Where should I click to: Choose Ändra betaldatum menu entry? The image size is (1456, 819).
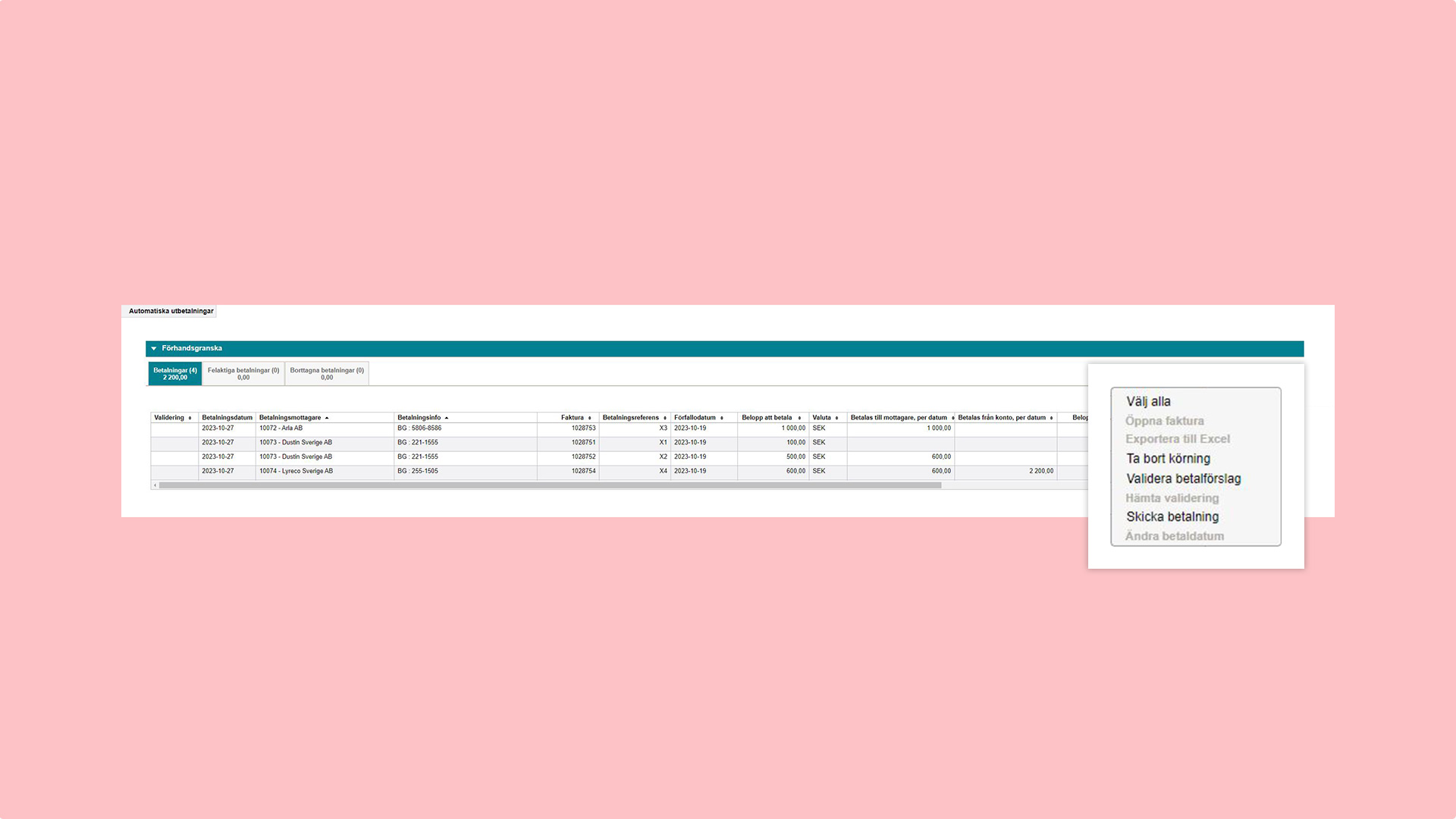[x=1175, y=536]
